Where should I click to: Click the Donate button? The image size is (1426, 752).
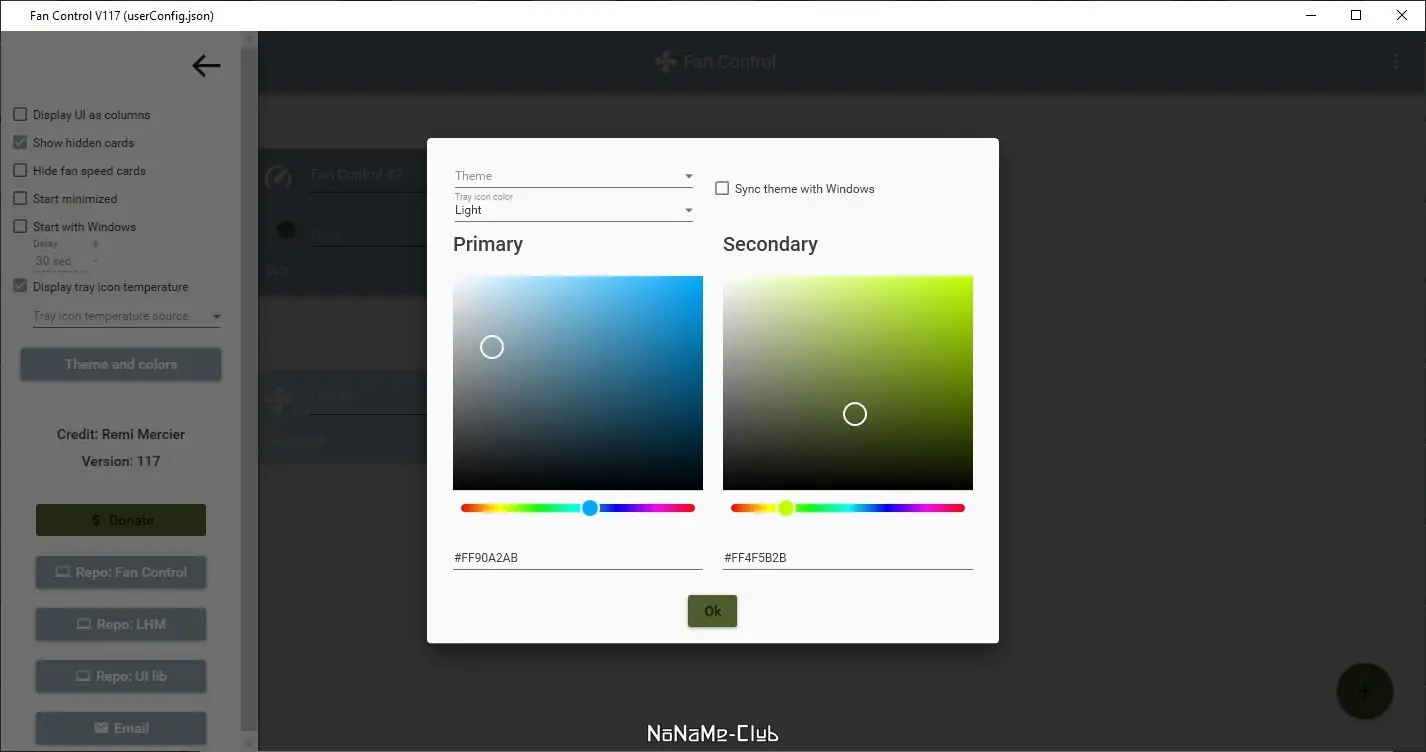click(x=121, y=520)
